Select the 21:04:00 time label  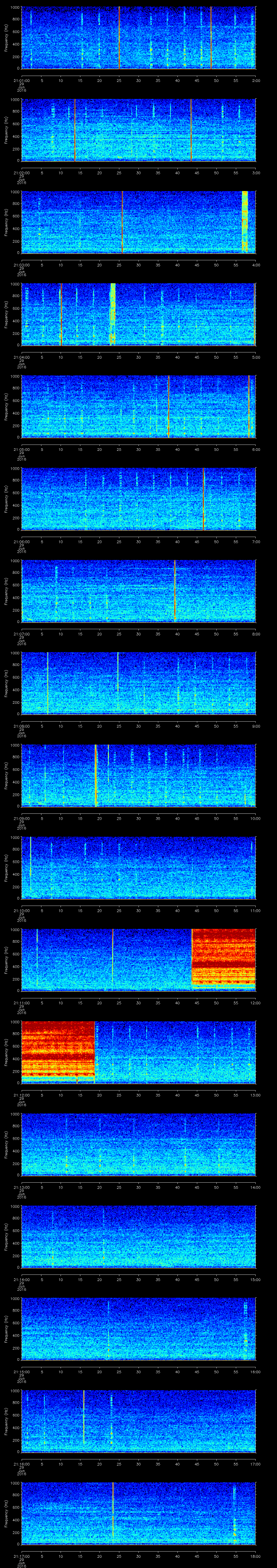point(21,357)
